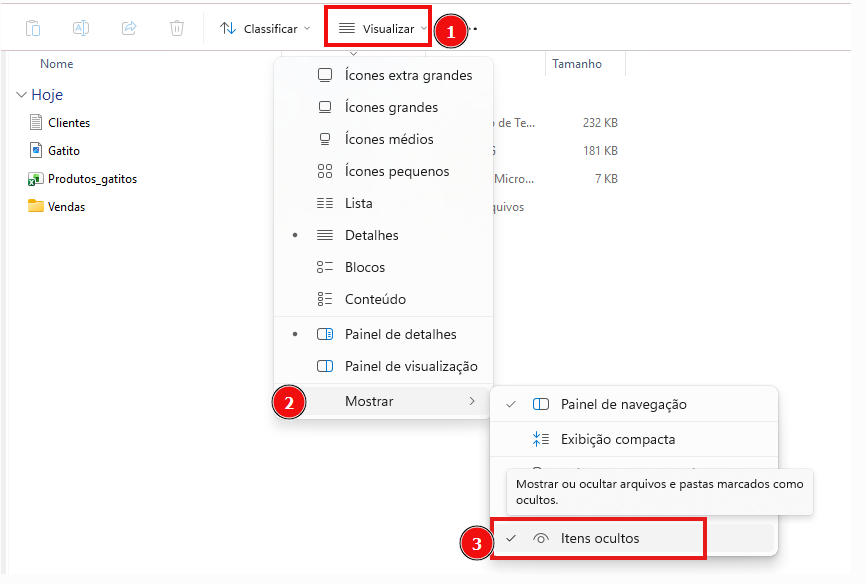
Task: Choose Ícones grandes view
Action: pos(383,107)
